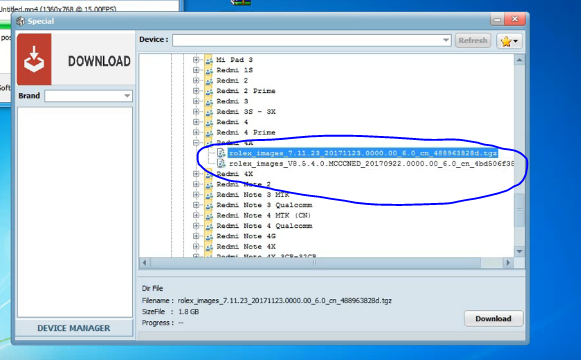Expand the Mi Pad 3 node
The width and height of the screenshot is (581, 360).
click(x=196, y=60)
